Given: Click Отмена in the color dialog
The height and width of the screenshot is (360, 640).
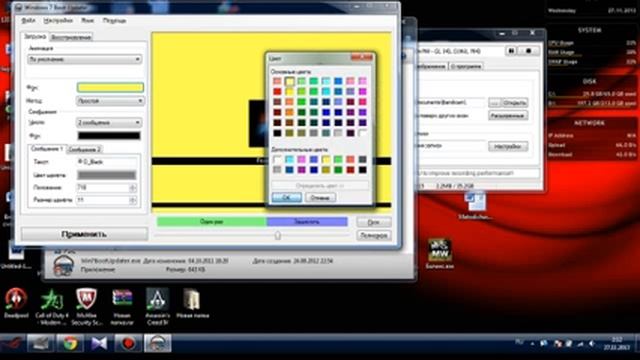Looking at the screenshot, I should (320, 198).
